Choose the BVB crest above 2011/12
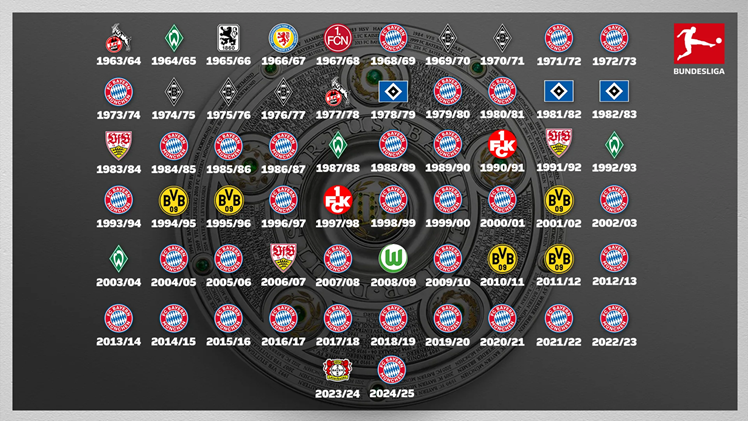The image size is (748, 421). click(x=559, y=259)
